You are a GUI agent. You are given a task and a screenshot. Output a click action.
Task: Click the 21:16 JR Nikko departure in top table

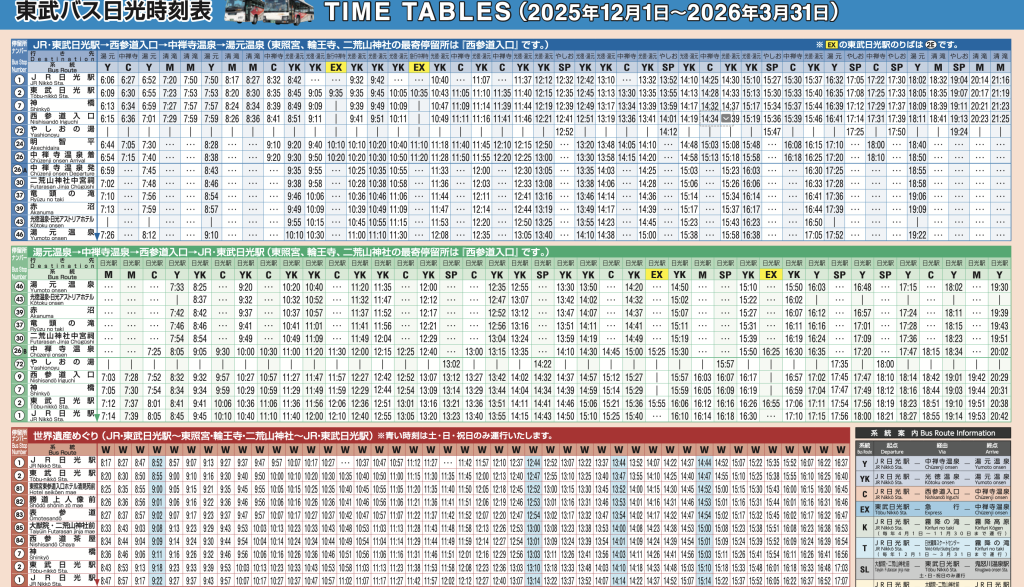tap(1000, 80)
